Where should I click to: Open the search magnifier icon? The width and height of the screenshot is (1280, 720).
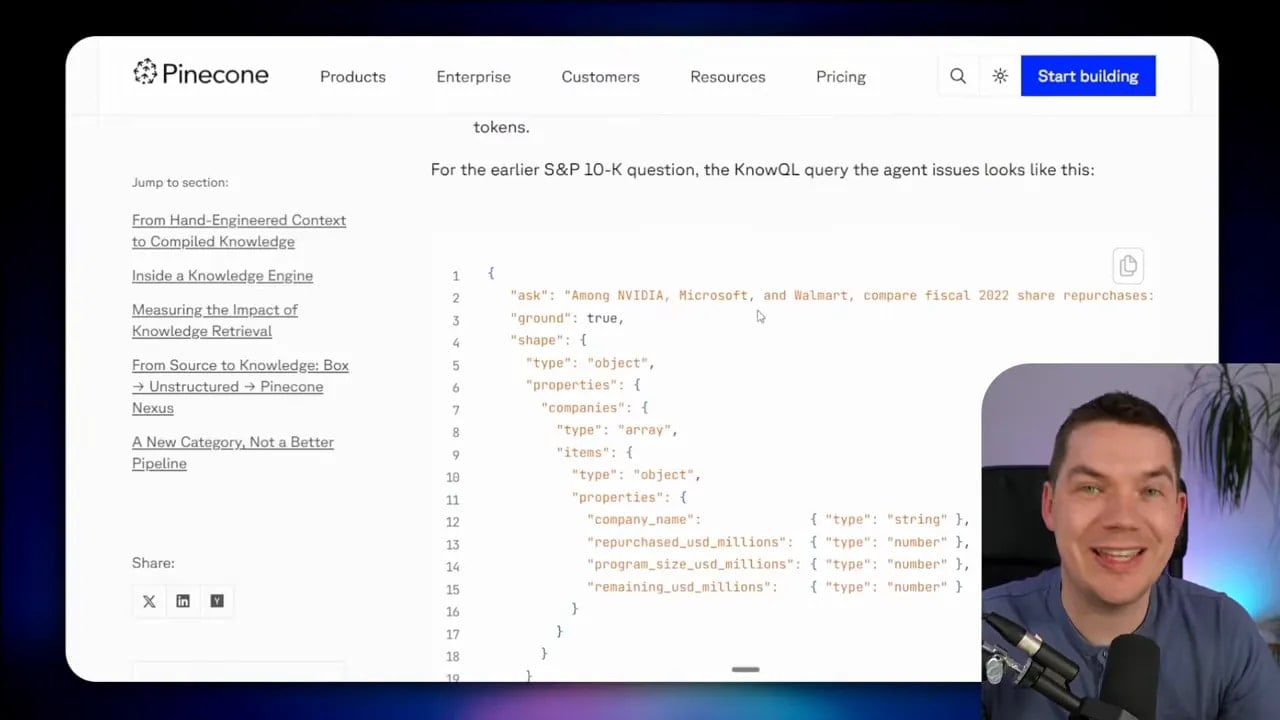point(958,76)
